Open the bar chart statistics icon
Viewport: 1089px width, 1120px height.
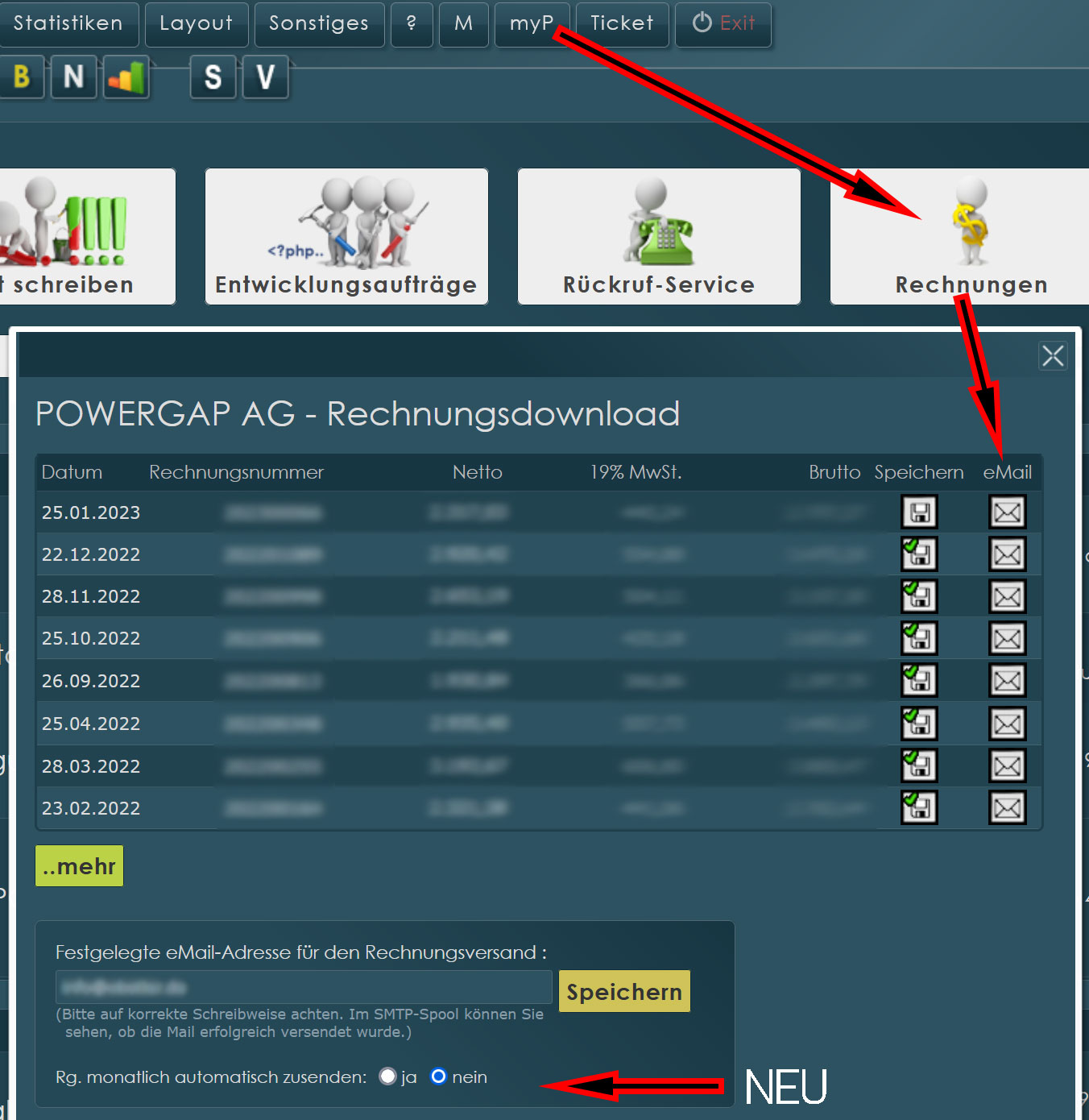pyautogui.click(x=126, y=77)
